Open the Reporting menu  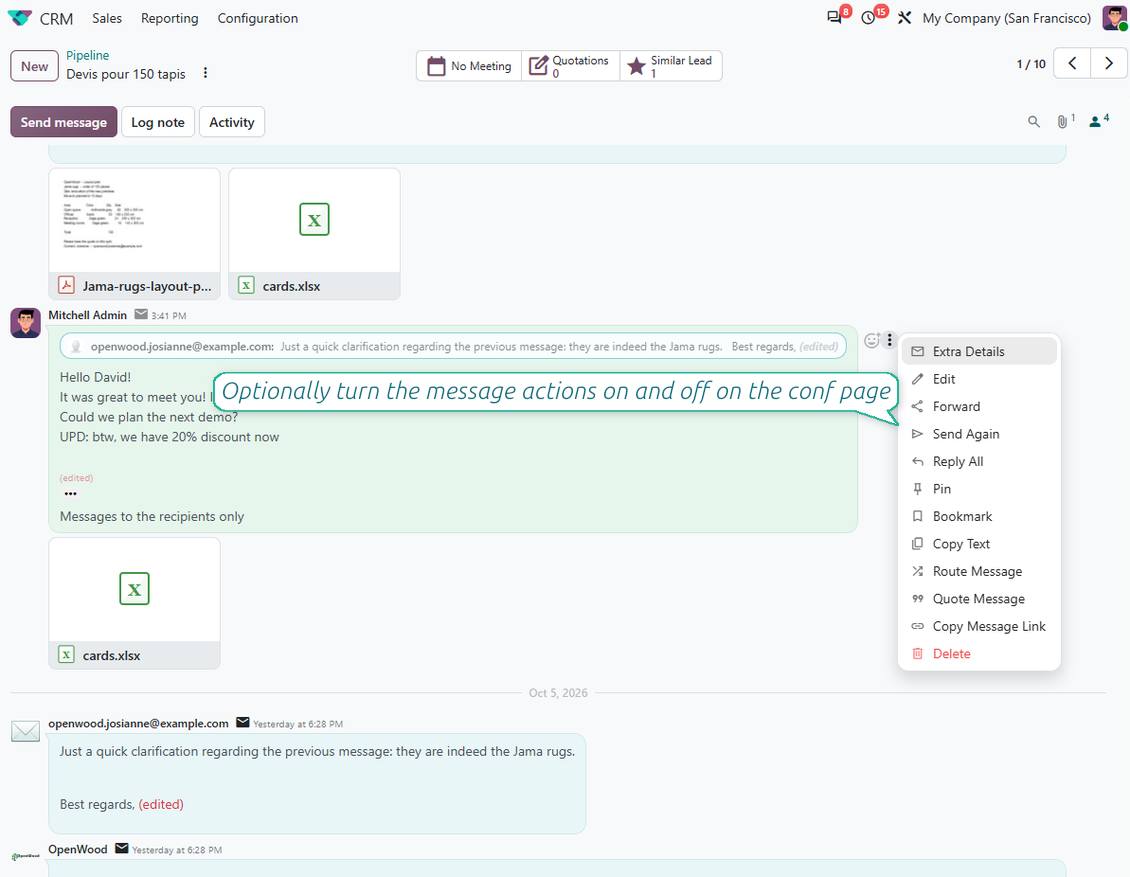[x=169, y=18]
